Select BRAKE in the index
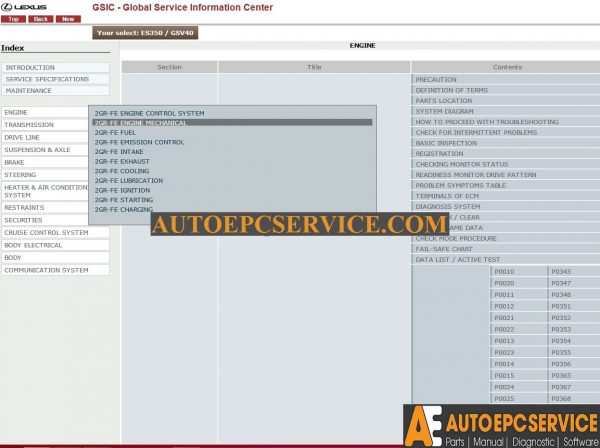 click(x=45, y=163)
